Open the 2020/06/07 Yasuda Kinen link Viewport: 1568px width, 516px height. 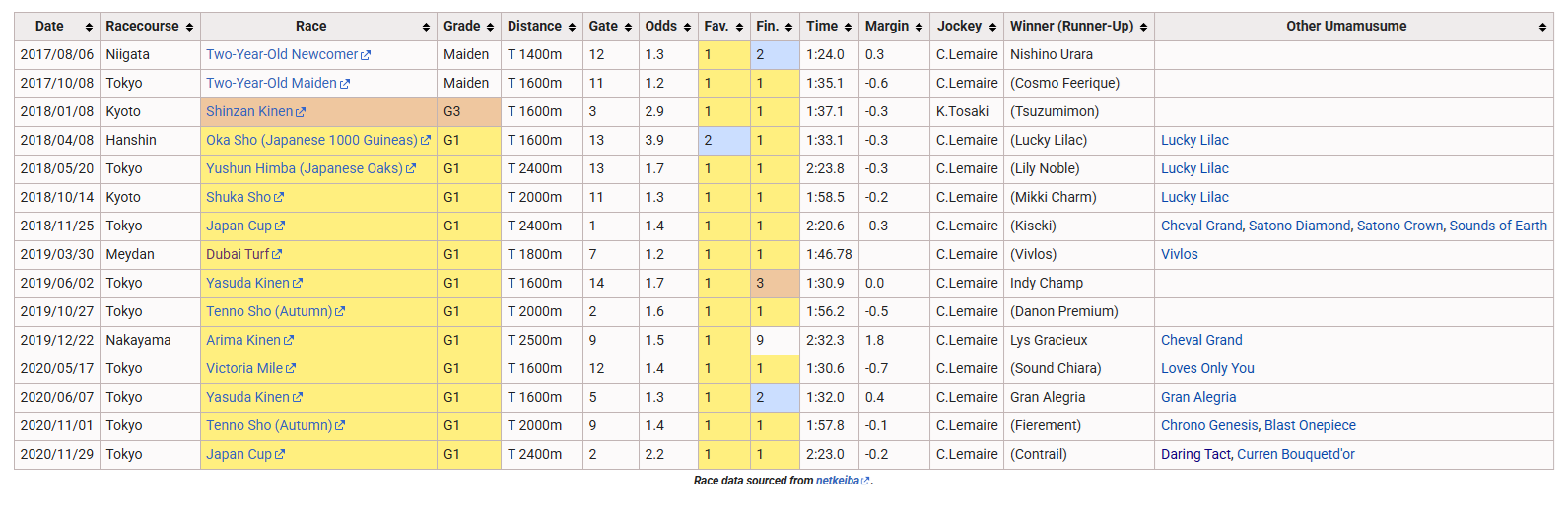coord(247,398)
